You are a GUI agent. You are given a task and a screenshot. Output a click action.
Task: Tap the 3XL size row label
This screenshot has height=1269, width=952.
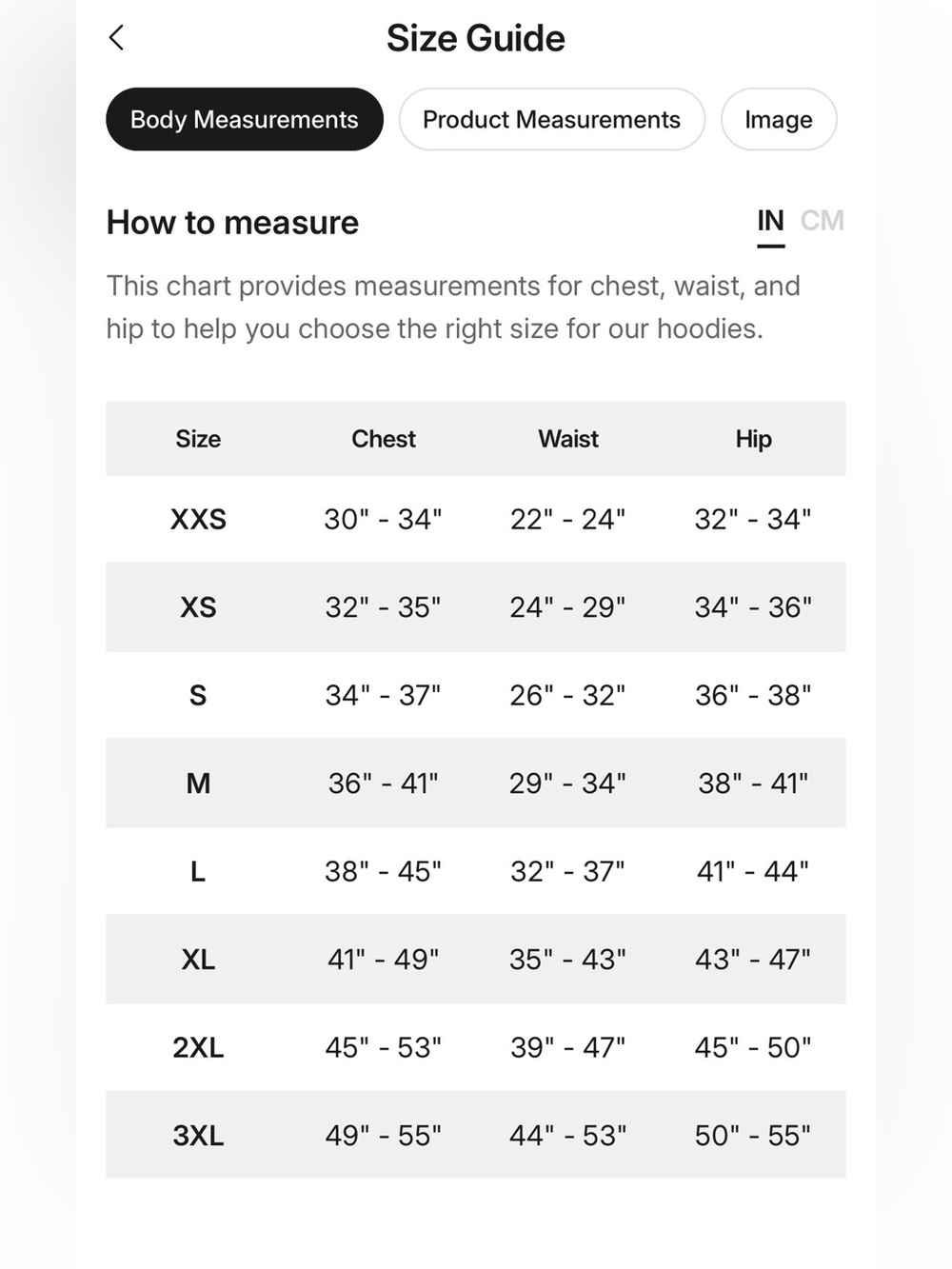coord(198,1136)
